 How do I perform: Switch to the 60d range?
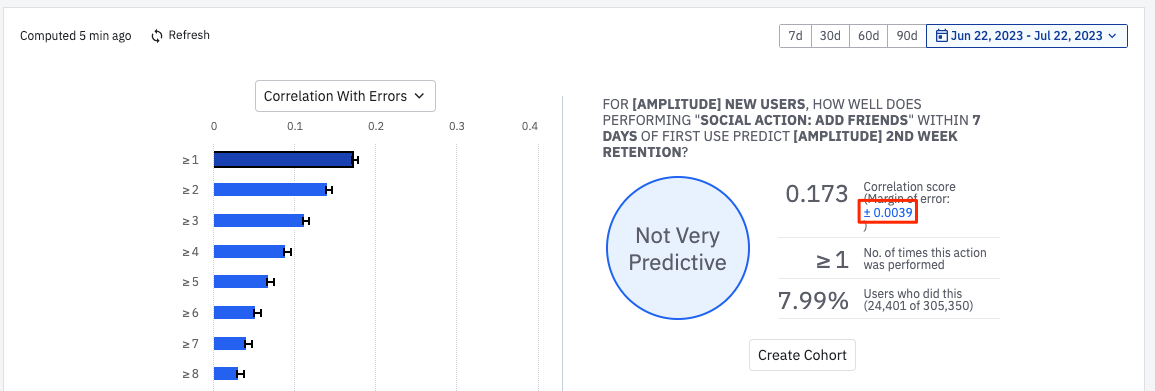click(868, 35)
